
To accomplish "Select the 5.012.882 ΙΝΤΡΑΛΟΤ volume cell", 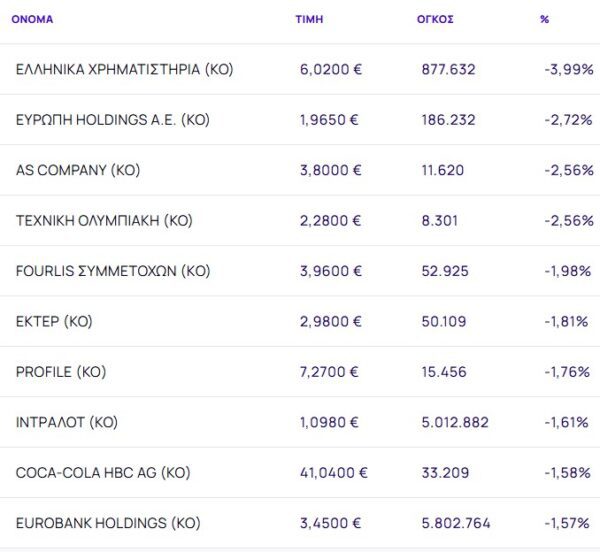I will click(x=455, y=422).
